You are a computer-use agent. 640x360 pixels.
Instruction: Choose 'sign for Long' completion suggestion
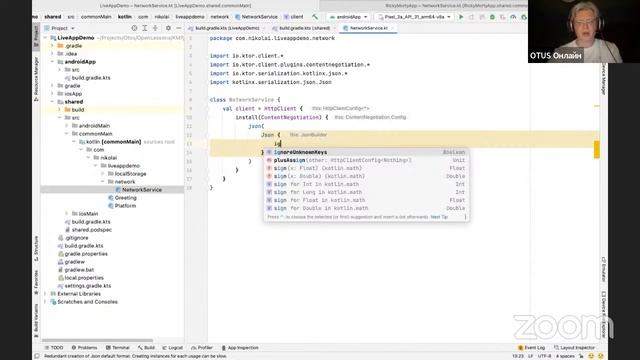[x=366, y=192]
